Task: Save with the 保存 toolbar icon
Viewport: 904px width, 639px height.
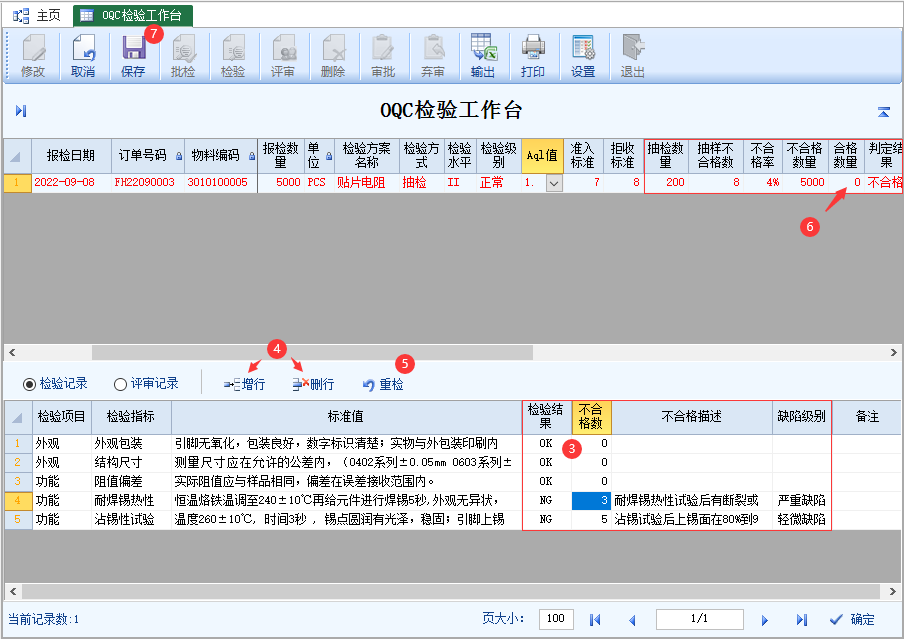Action: 133,56
